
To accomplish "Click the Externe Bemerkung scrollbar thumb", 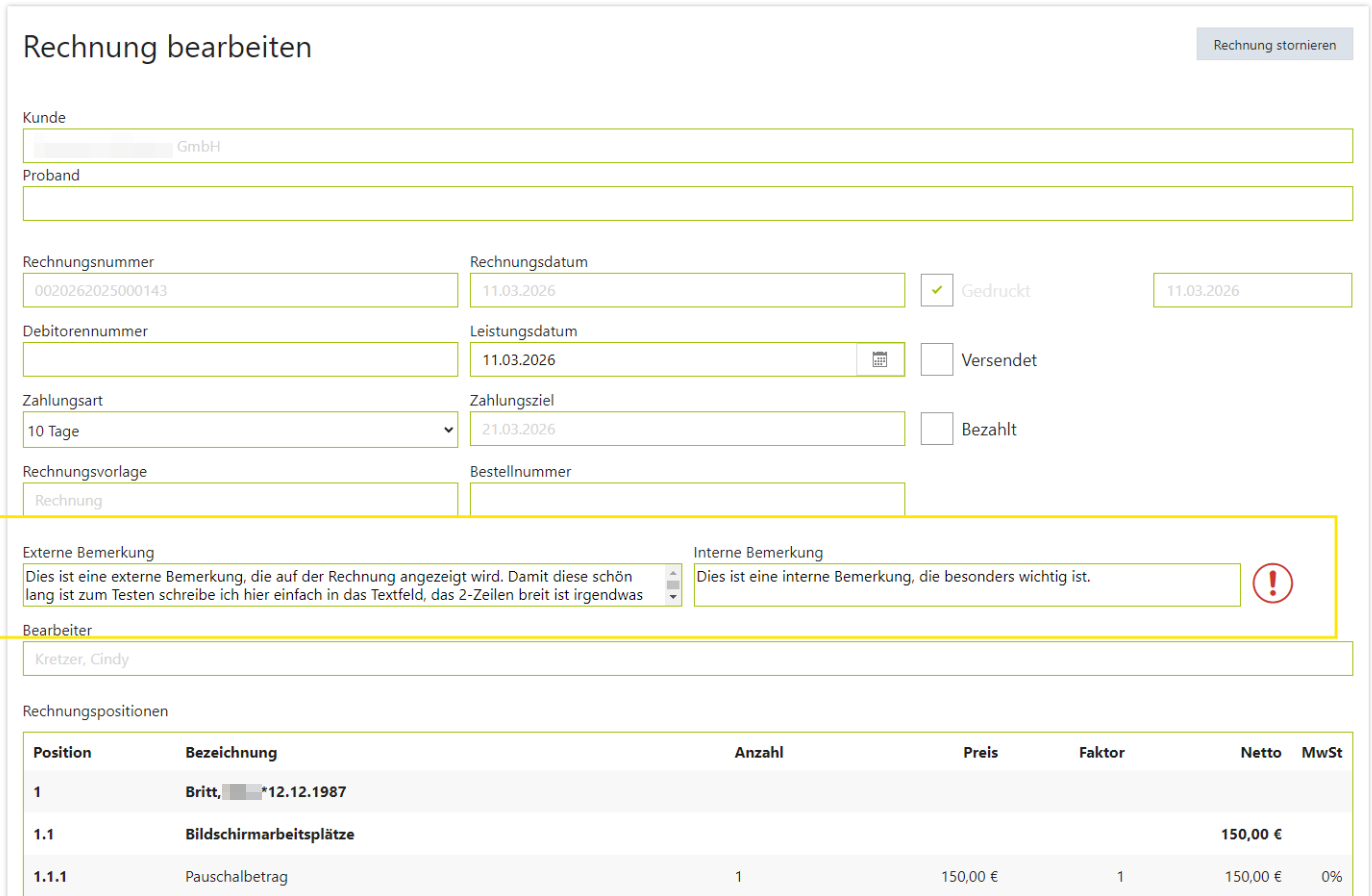I will tap(673, 584).
